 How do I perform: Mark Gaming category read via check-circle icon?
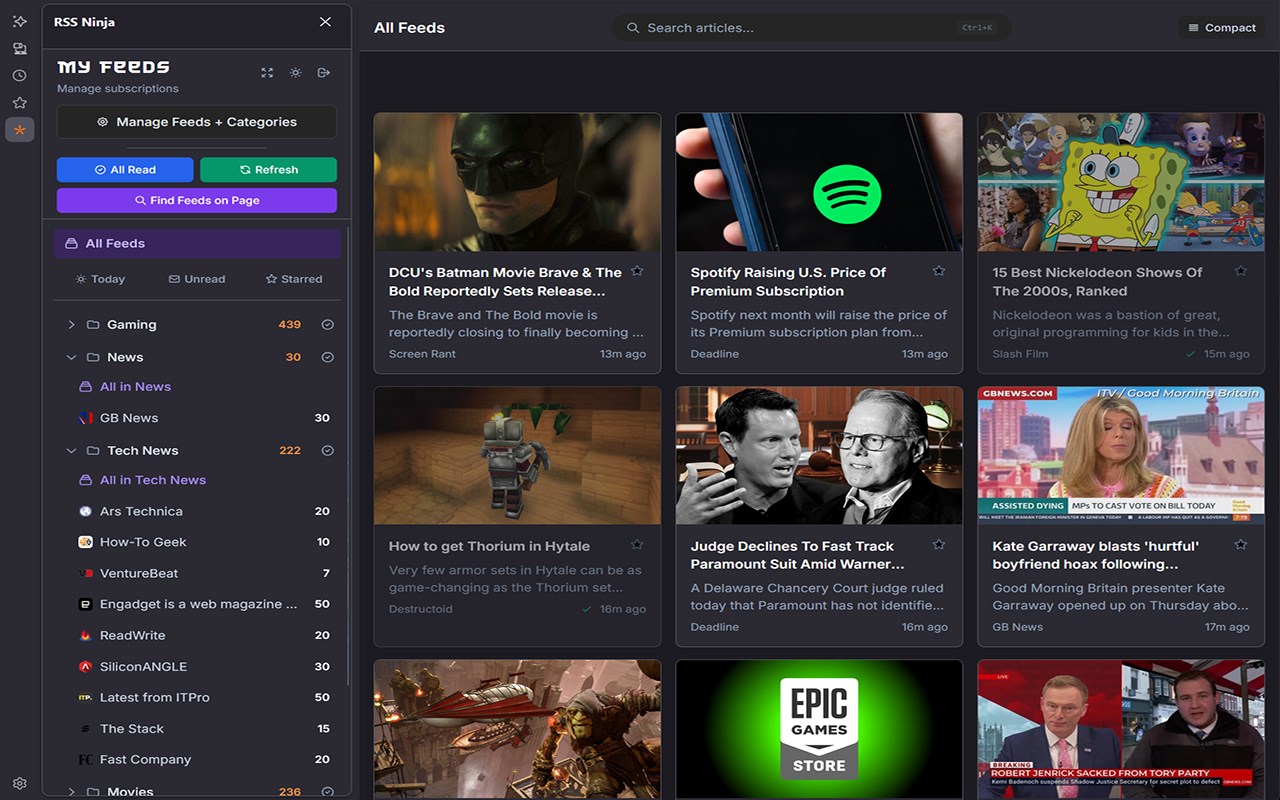click(327, 325)
